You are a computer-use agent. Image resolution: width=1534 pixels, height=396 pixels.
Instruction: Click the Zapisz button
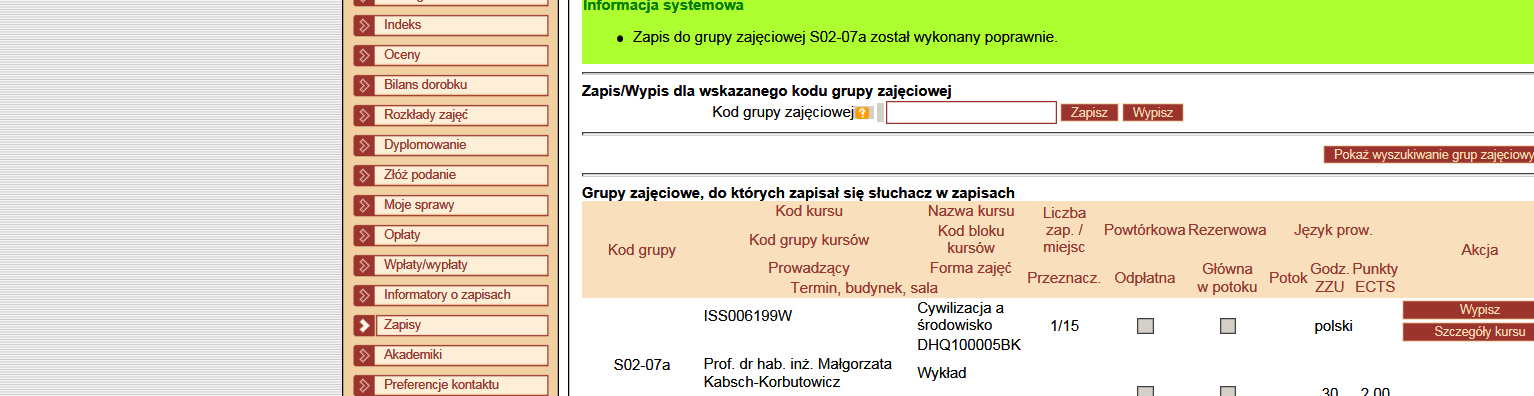click(x=1089, y=112)
